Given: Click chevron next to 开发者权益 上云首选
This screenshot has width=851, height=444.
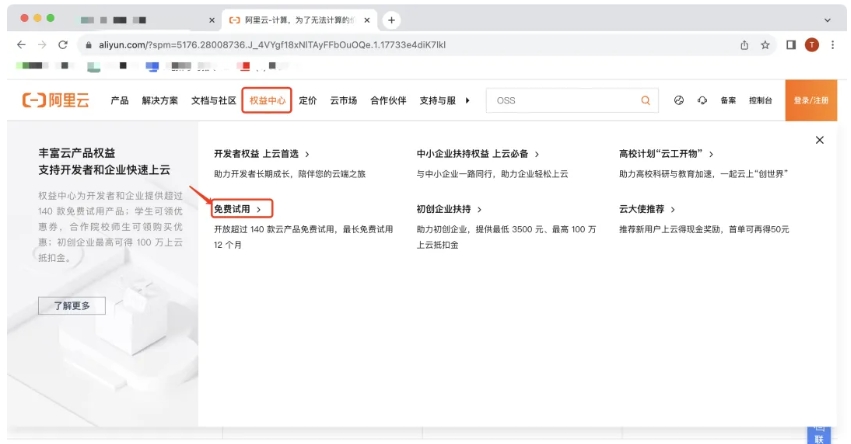Looking at the screenshot, I should 307,154.
